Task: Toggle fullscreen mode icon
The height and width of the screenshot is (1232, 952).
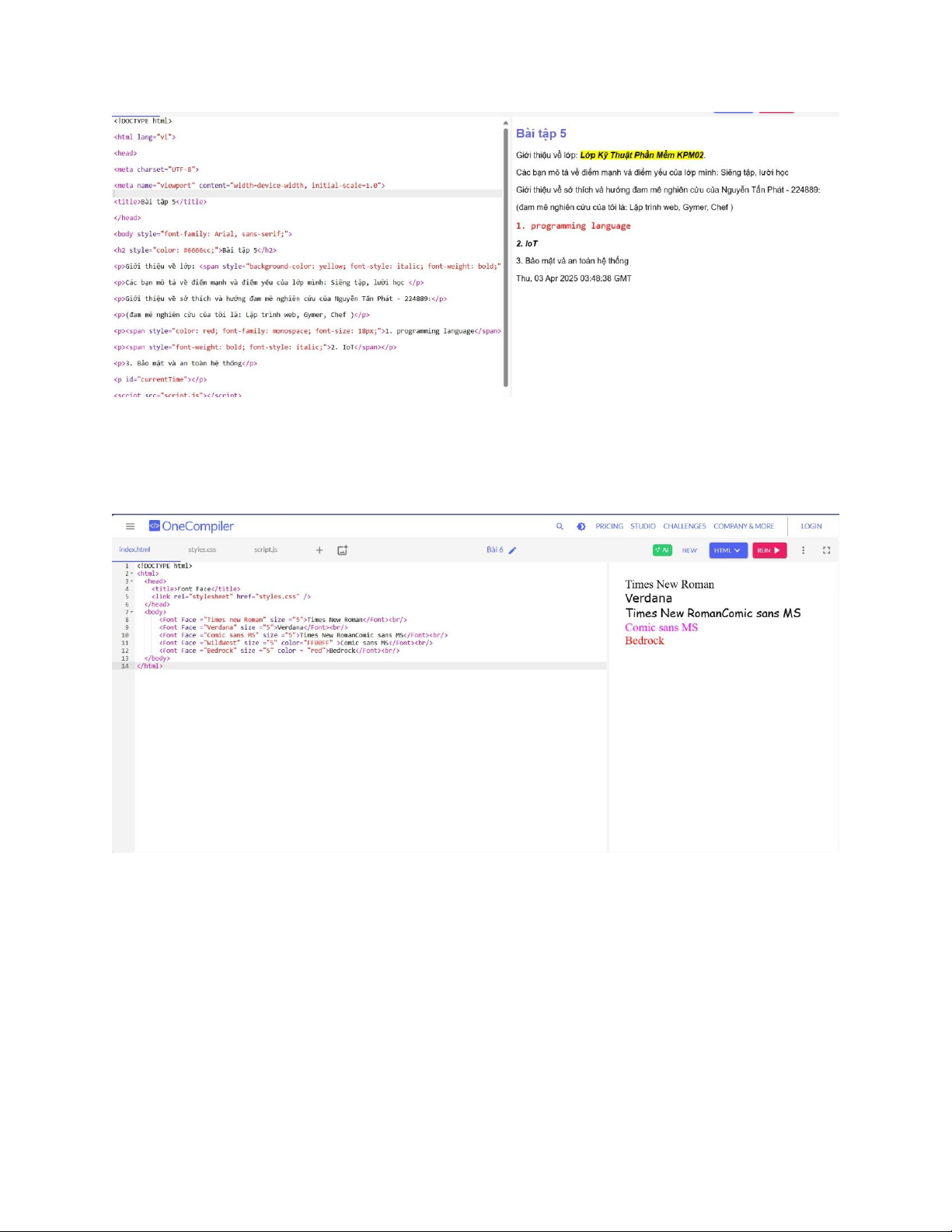Action: point(827,550)
